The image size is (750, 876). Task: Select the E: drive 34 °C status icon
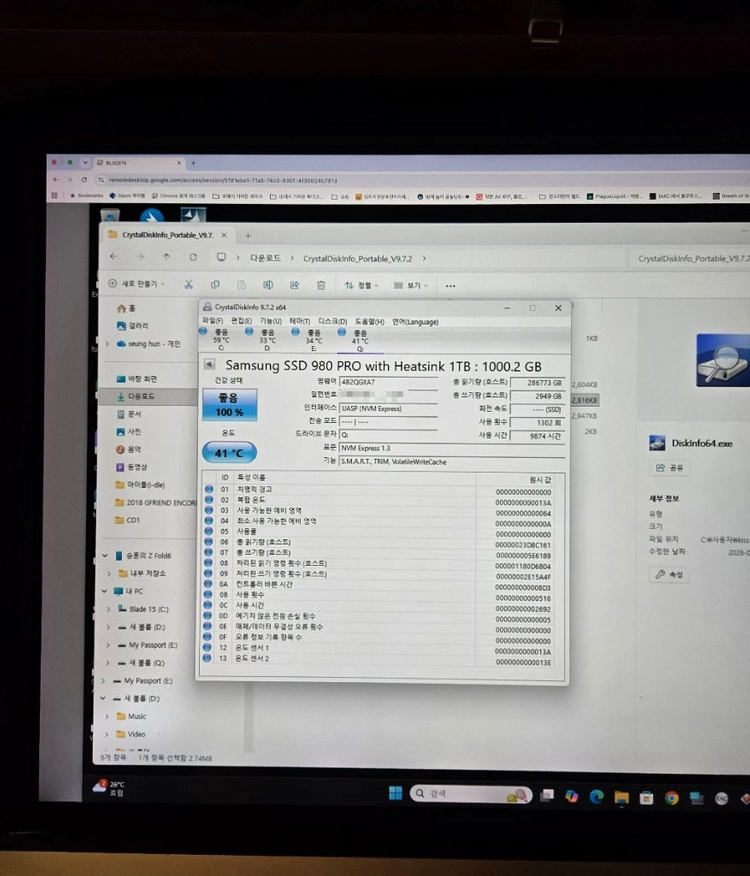296,331
